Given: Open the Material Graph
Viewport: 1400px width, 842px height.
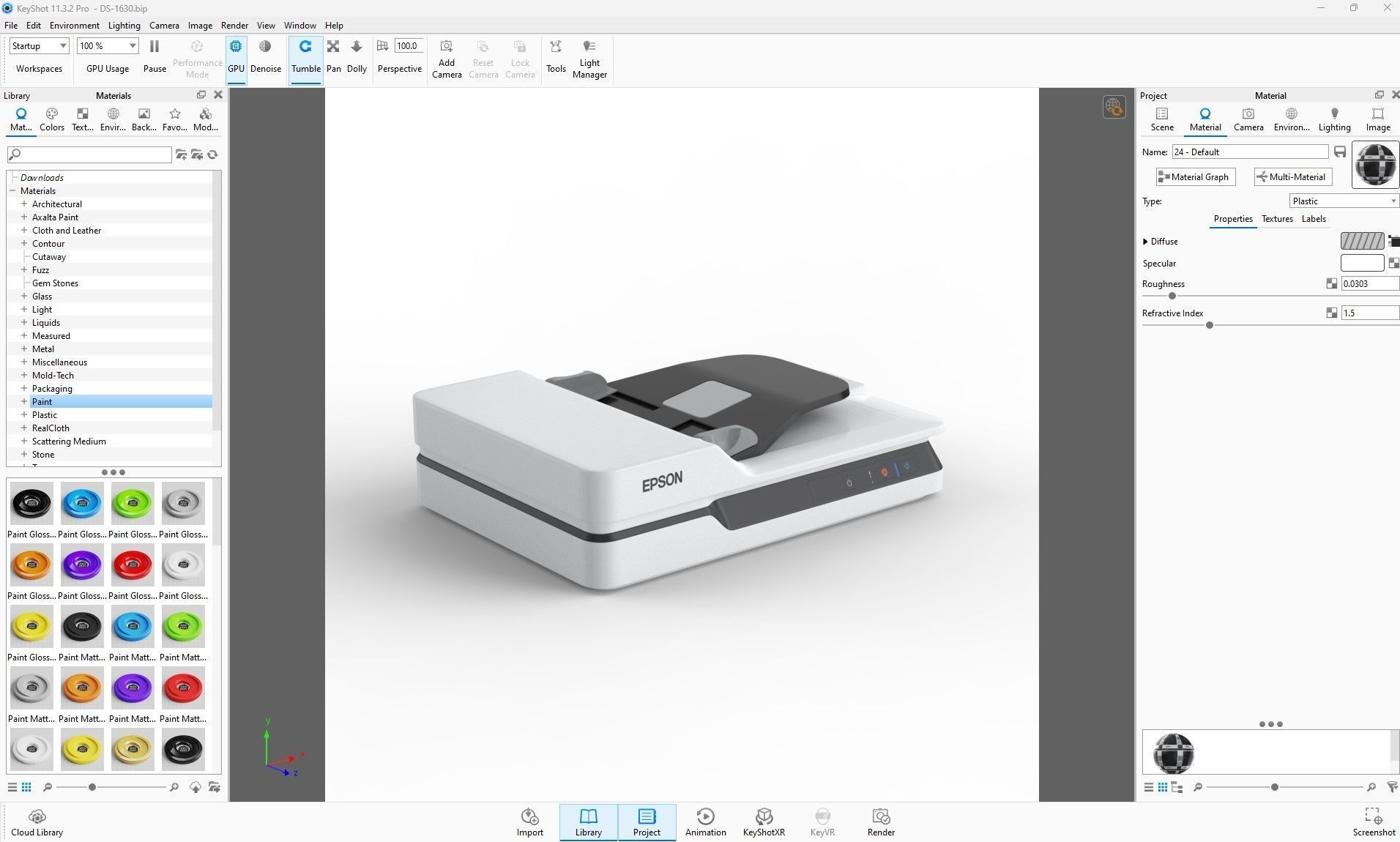Looking at the screenshot, I should [x=1196, y=176].
